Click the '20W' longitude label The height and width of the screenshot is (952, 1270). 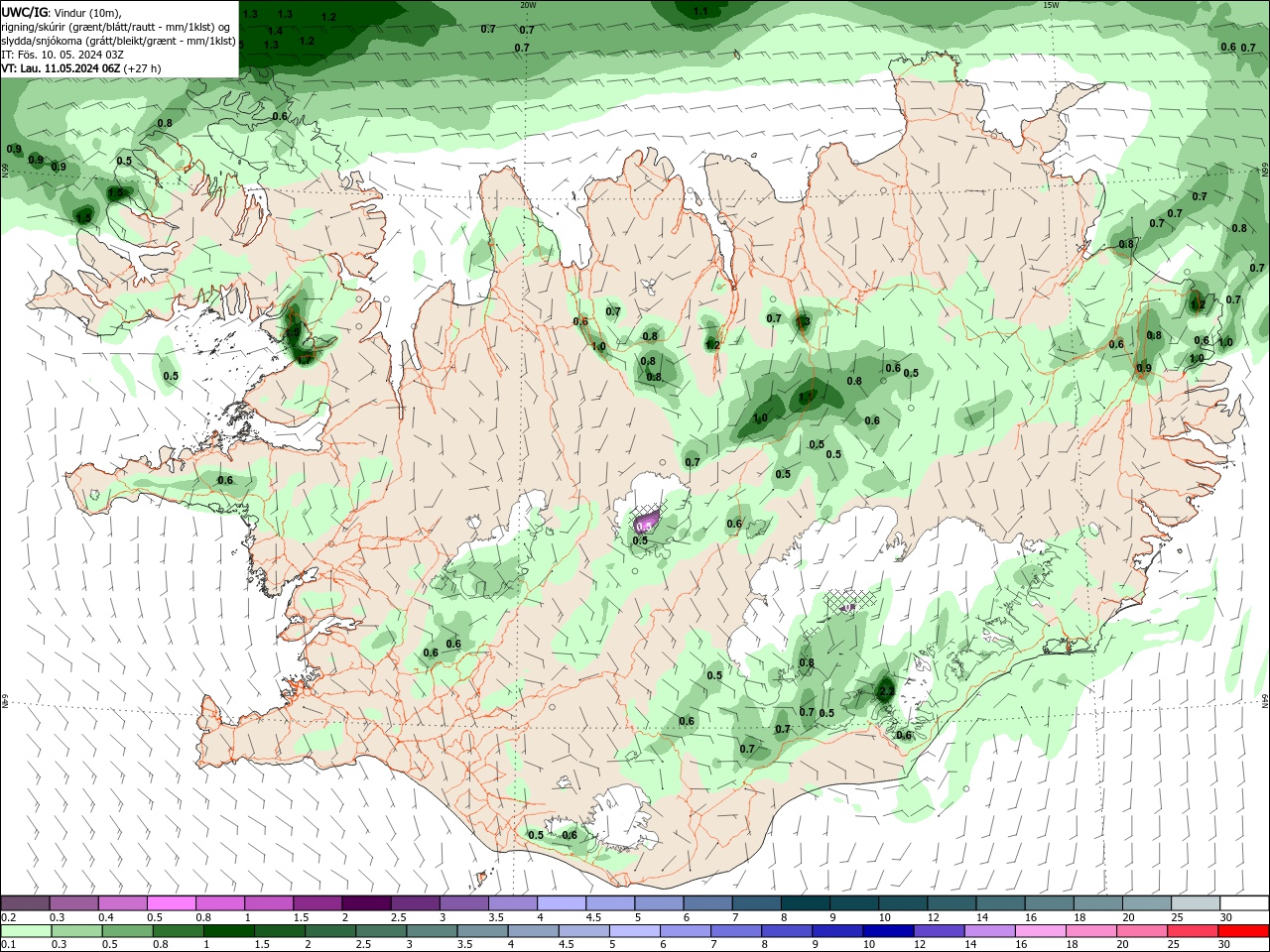pos(528,5)
